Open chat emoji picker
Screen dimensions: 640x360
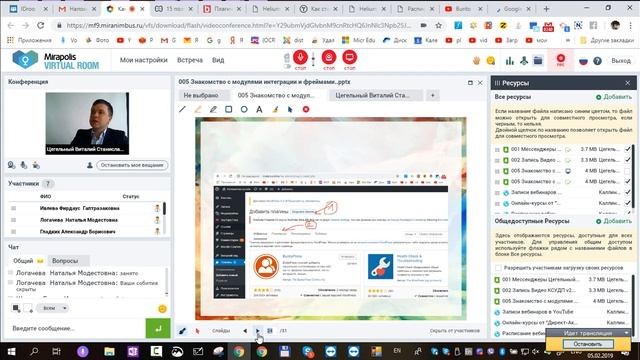pyautogui.click(x=162, y=309)
